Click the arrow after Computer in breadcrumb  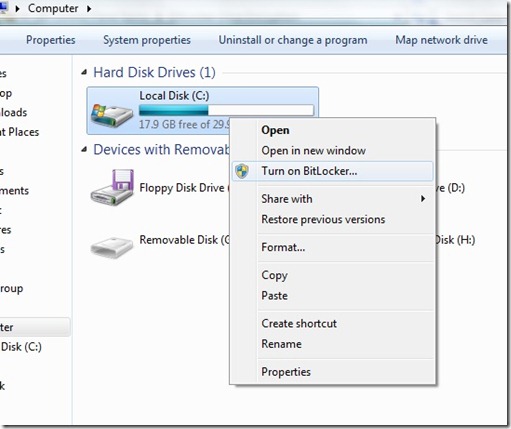89,9
